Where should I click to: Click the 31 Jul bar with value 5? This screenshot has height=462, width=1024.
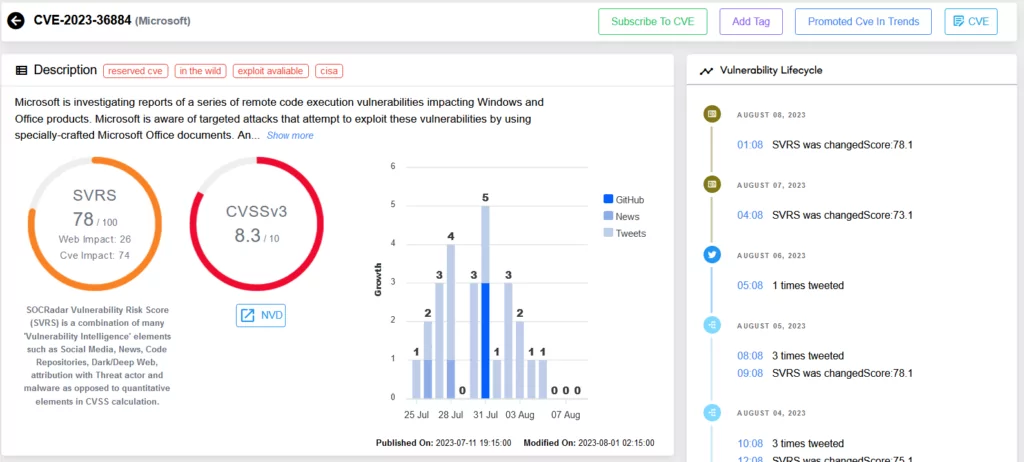pos(485,302)
